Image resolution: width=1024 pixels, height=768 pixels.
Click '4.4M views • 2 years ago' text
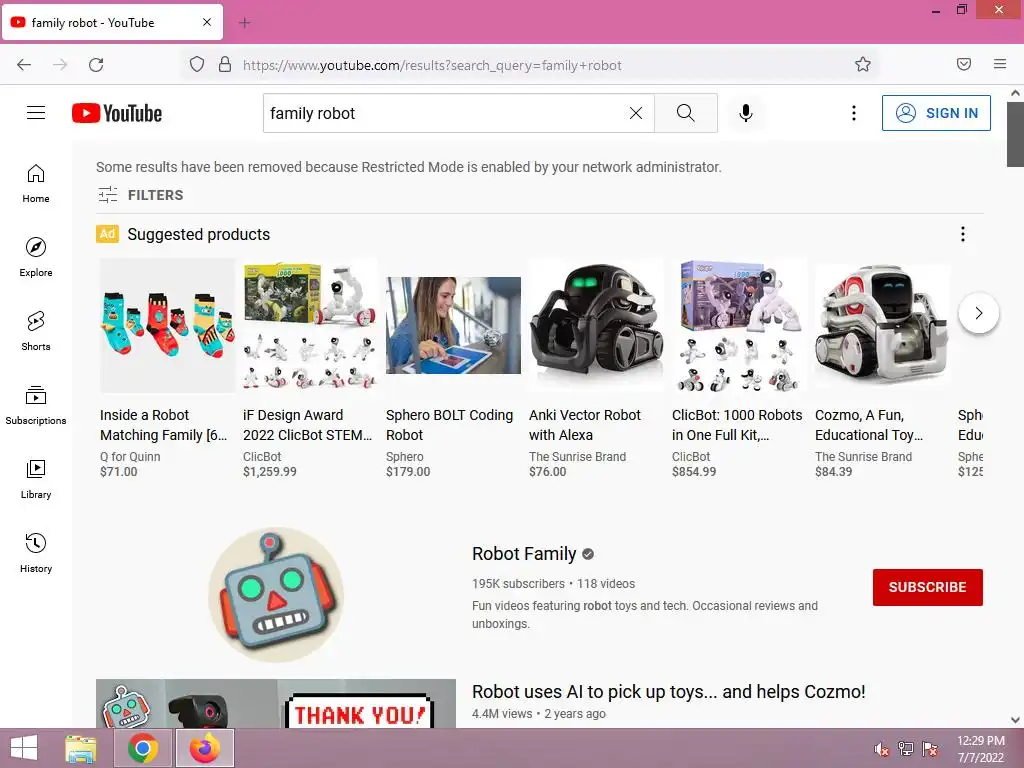tap(539, 714)
